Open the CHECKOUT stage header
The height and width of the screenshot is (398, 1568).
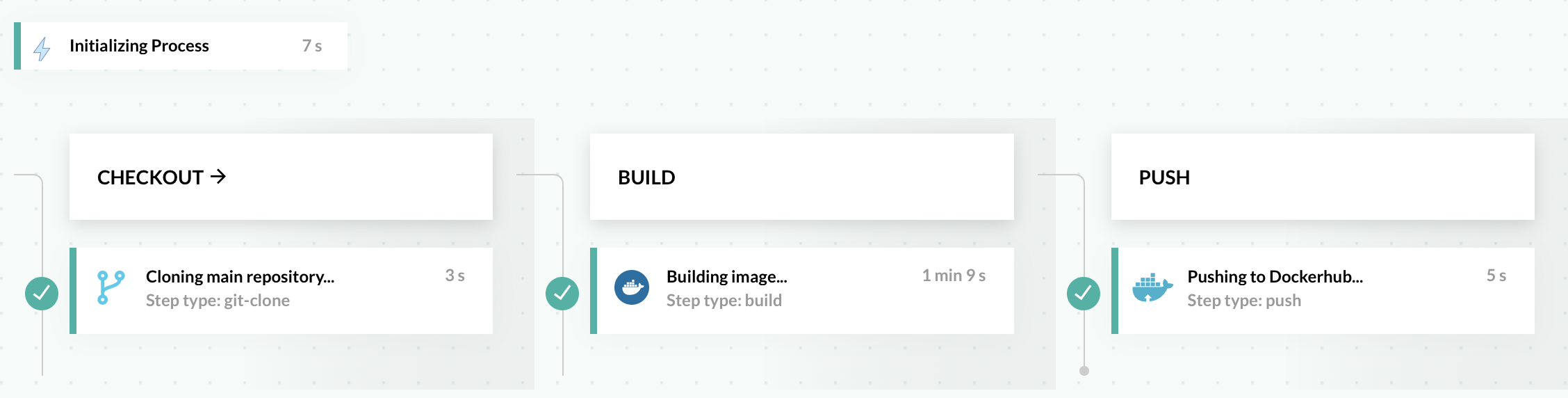(x=150, y=177)
